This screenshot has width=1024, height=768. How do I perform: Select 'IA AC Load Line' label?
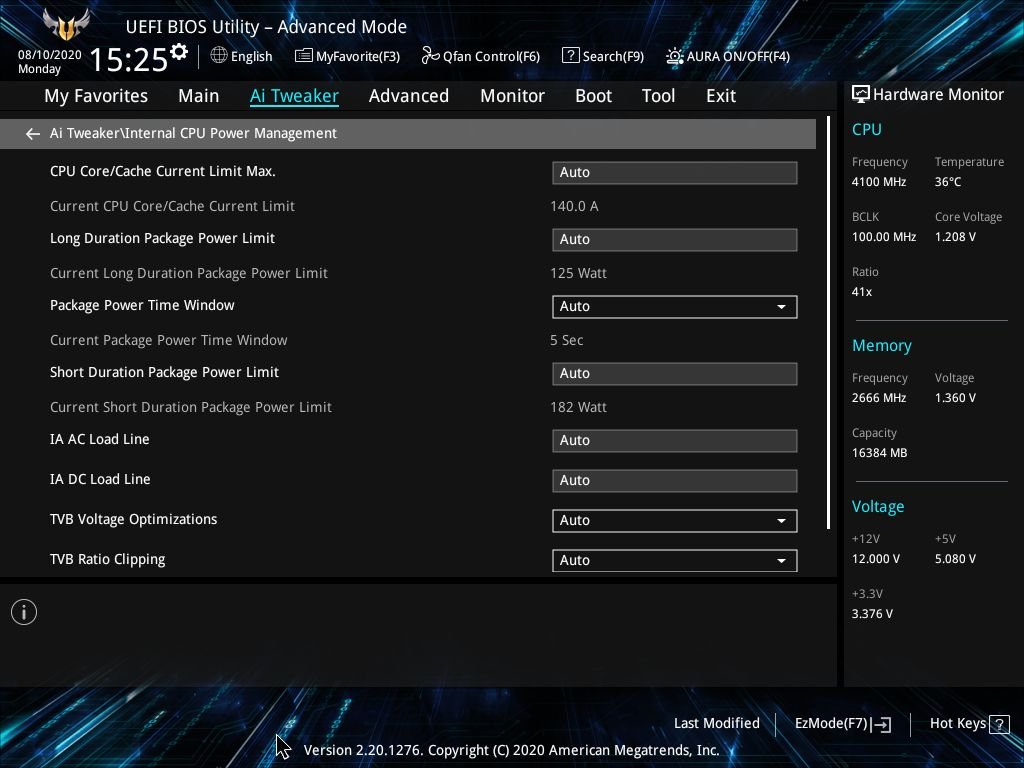point(99,440)
